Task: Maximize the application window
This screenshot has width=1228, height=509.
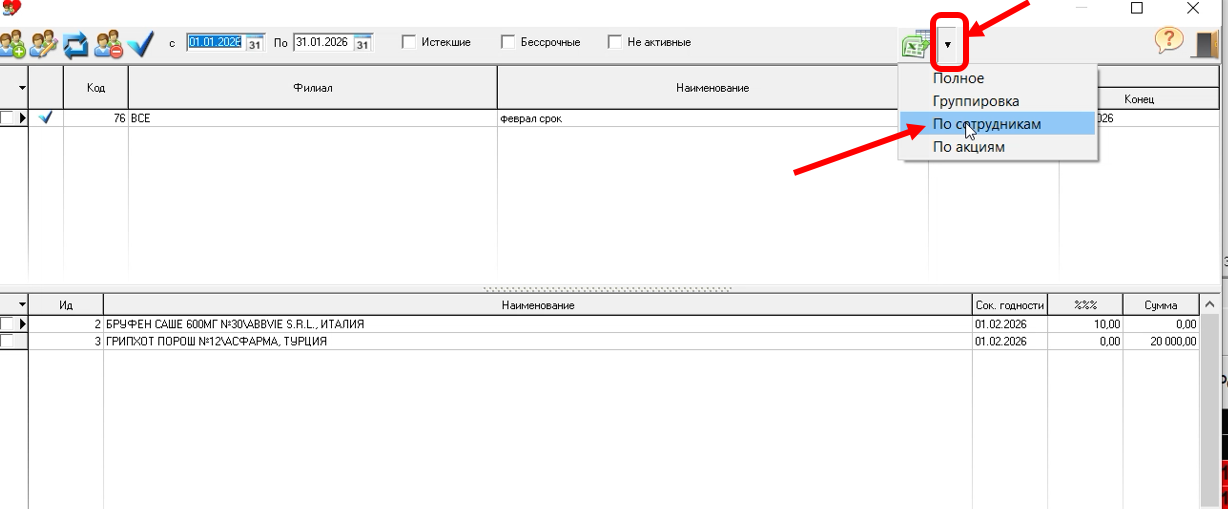Action: [1136, 8]
